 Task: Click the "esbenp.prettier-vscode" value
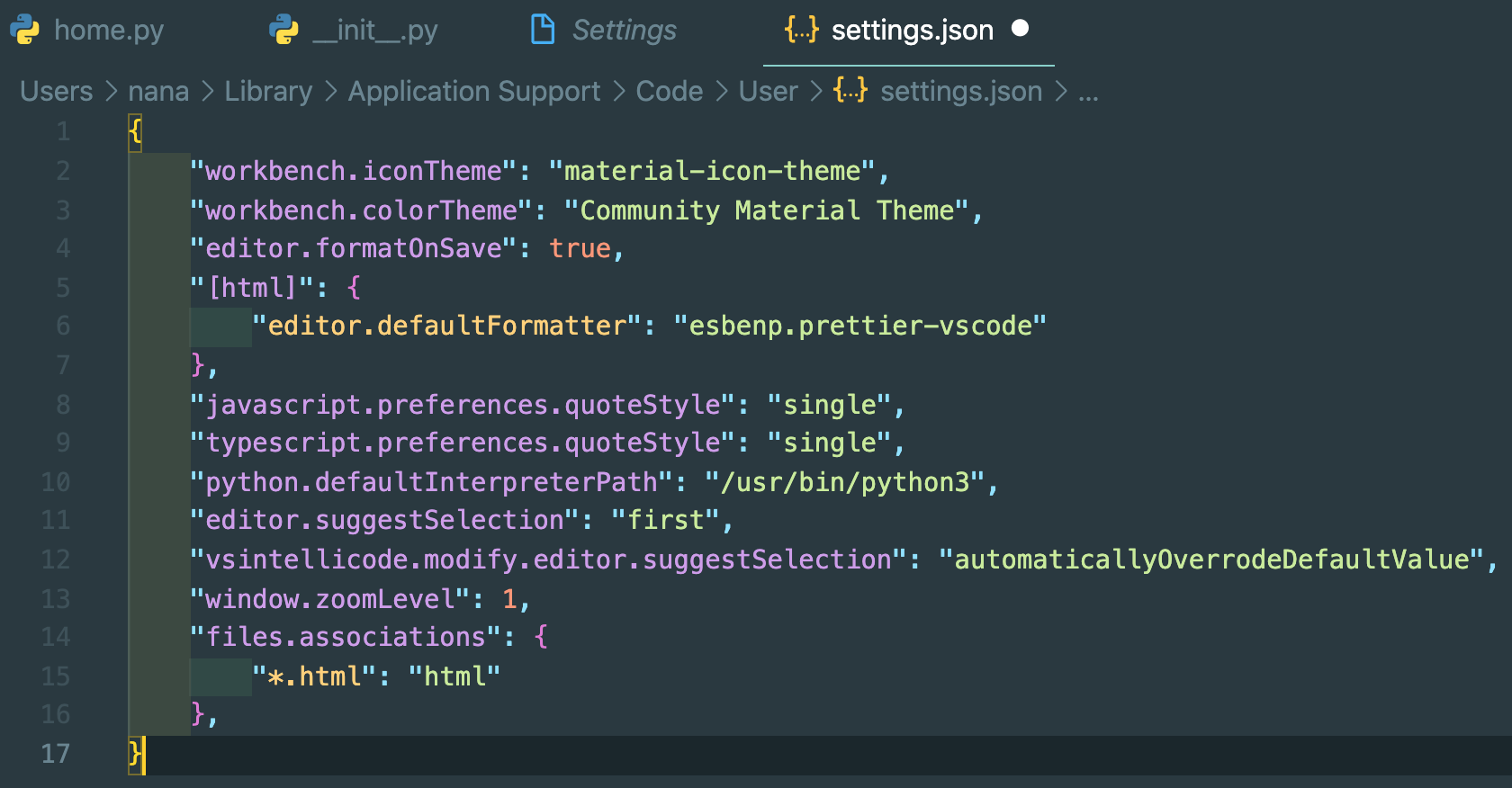[860, 326]
